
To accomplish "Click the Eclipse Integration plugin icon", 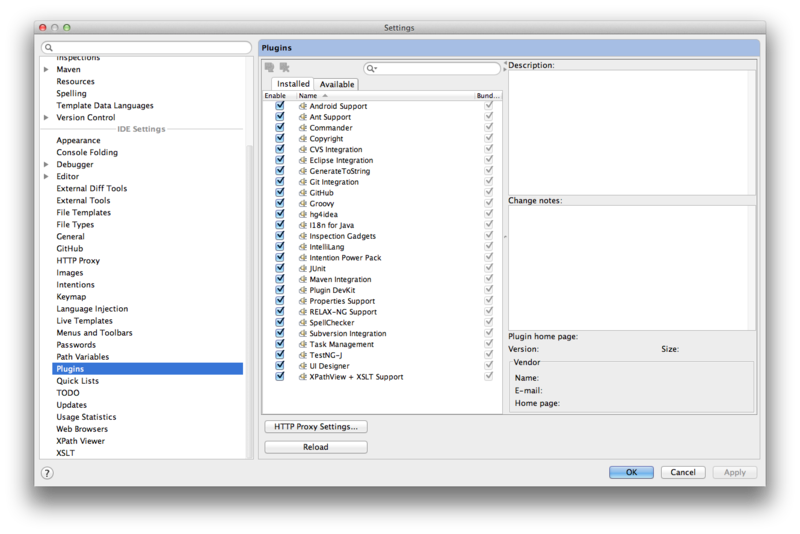I will click(303, 160).
